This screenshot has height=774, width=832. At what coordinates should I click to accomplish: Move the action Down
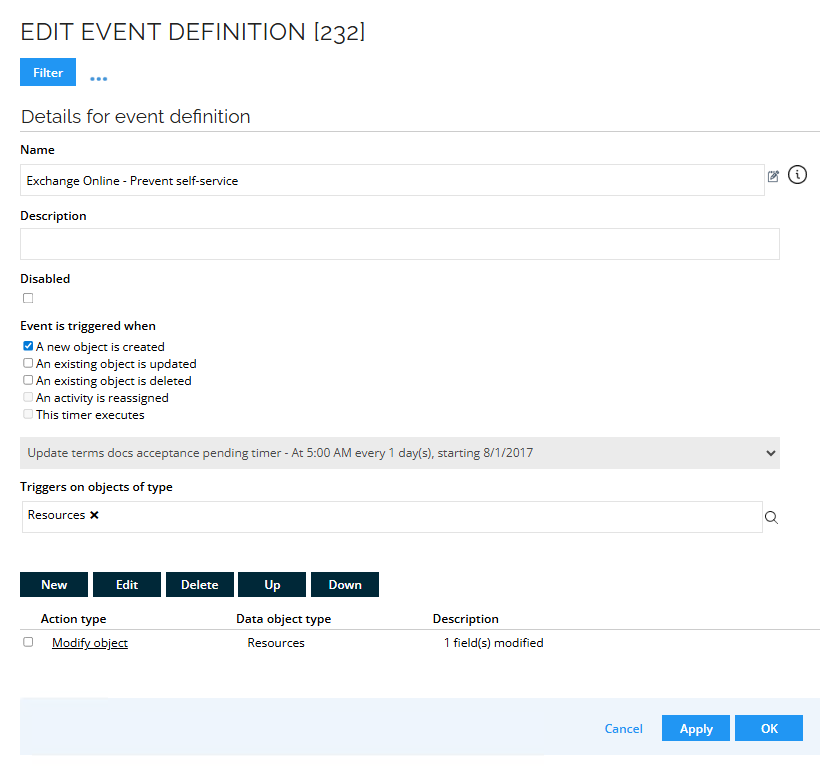pos(344,584)
